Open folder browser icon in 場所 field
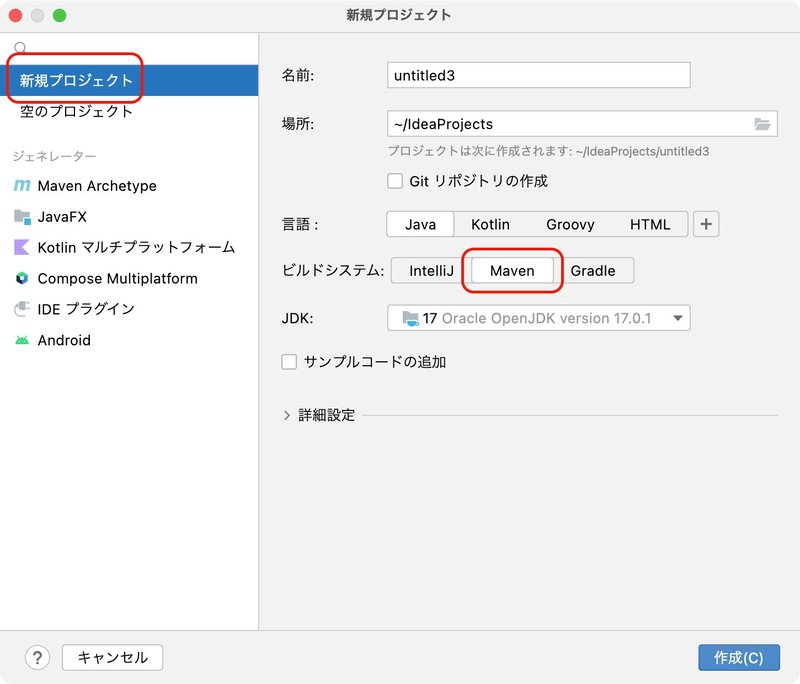The height and width of the screenshot is (684, 800). coord(762,124)
